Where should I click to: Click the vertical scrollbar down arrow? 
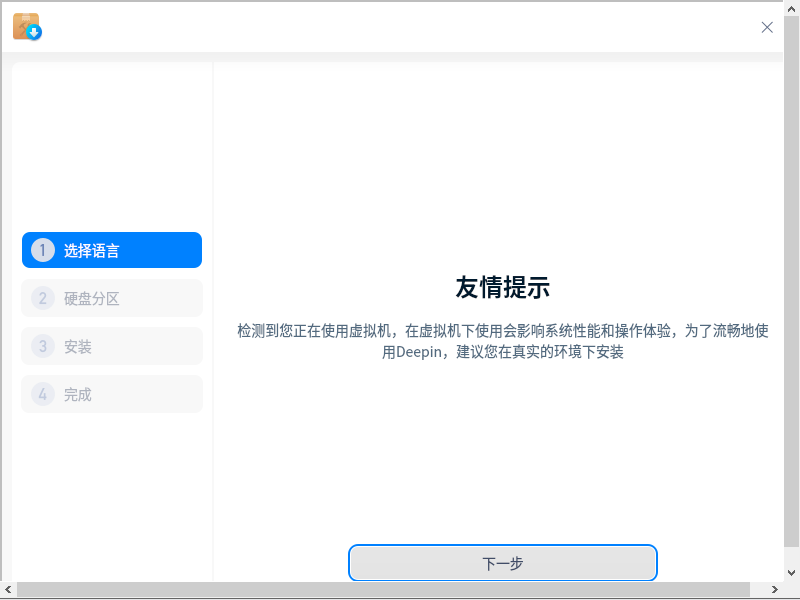(x=792, y=573)
